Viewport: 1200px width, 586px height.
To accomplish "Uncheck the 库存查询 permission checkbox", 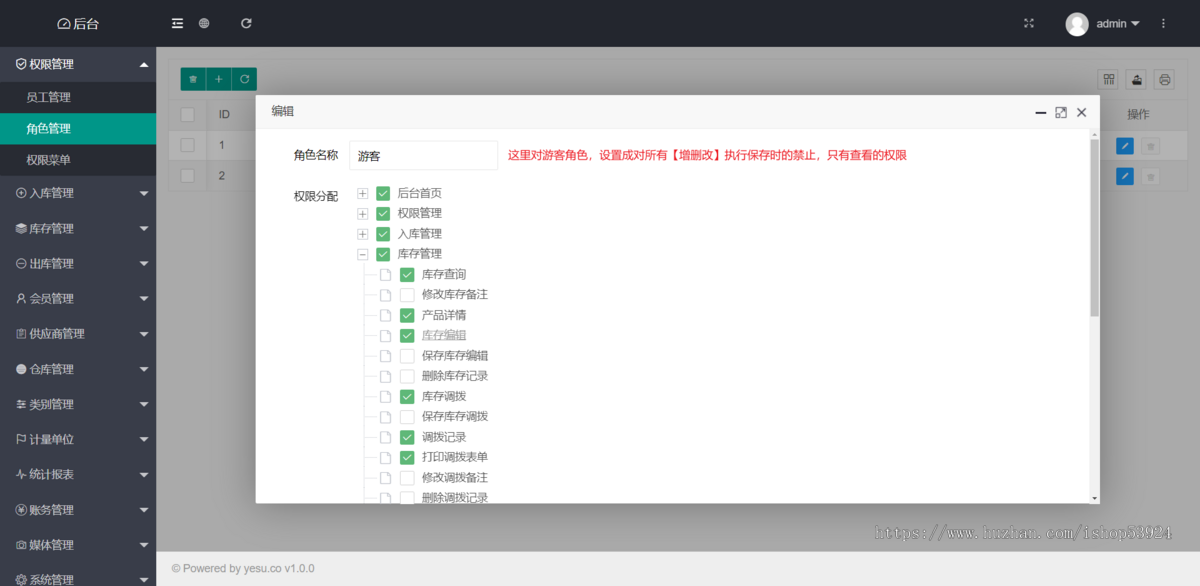I will pyautogui.click(x=407, y=274).
